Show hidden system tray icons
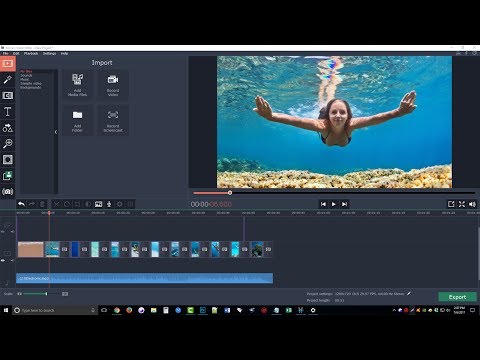Screen dimensions: 480x360 coord(394,310)
